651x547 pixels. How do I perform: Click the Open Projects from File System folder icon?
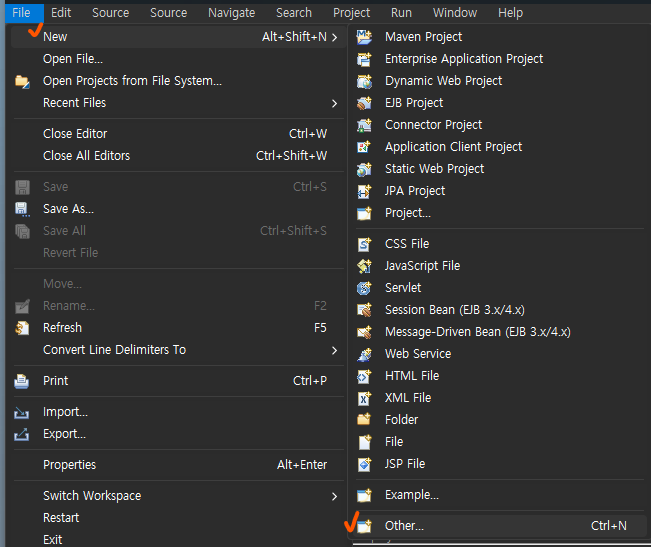click(22, 81)
